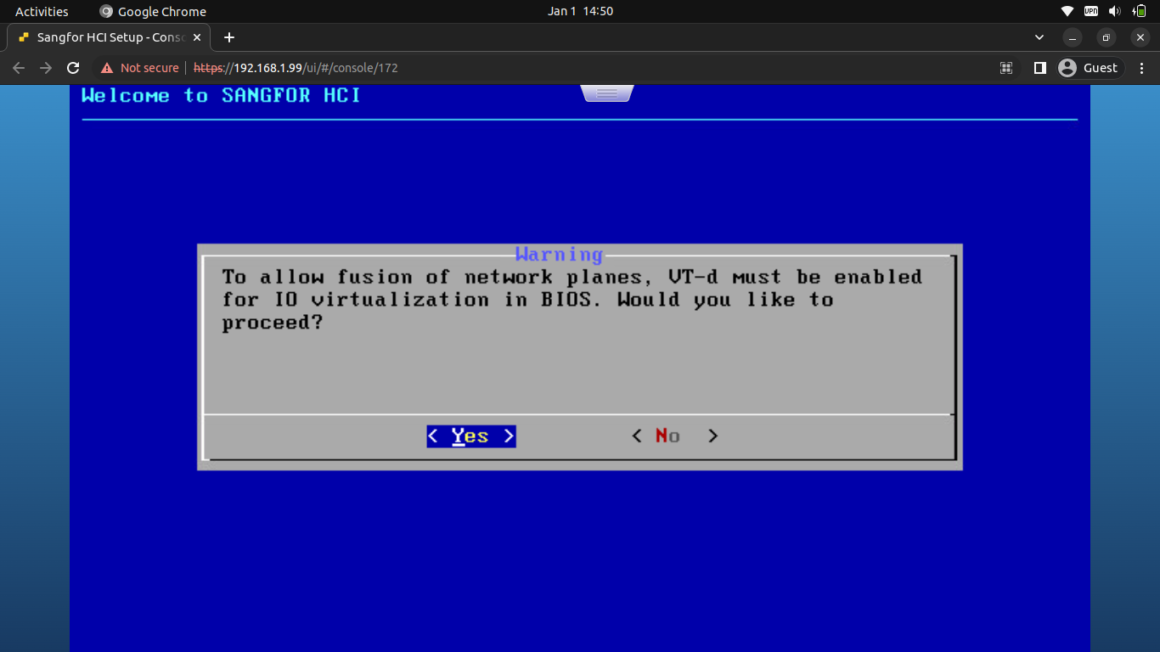Open Activities in the top bar
Image resolution: width=1160 pixels, height=652 pixels.
coord(41,11)
